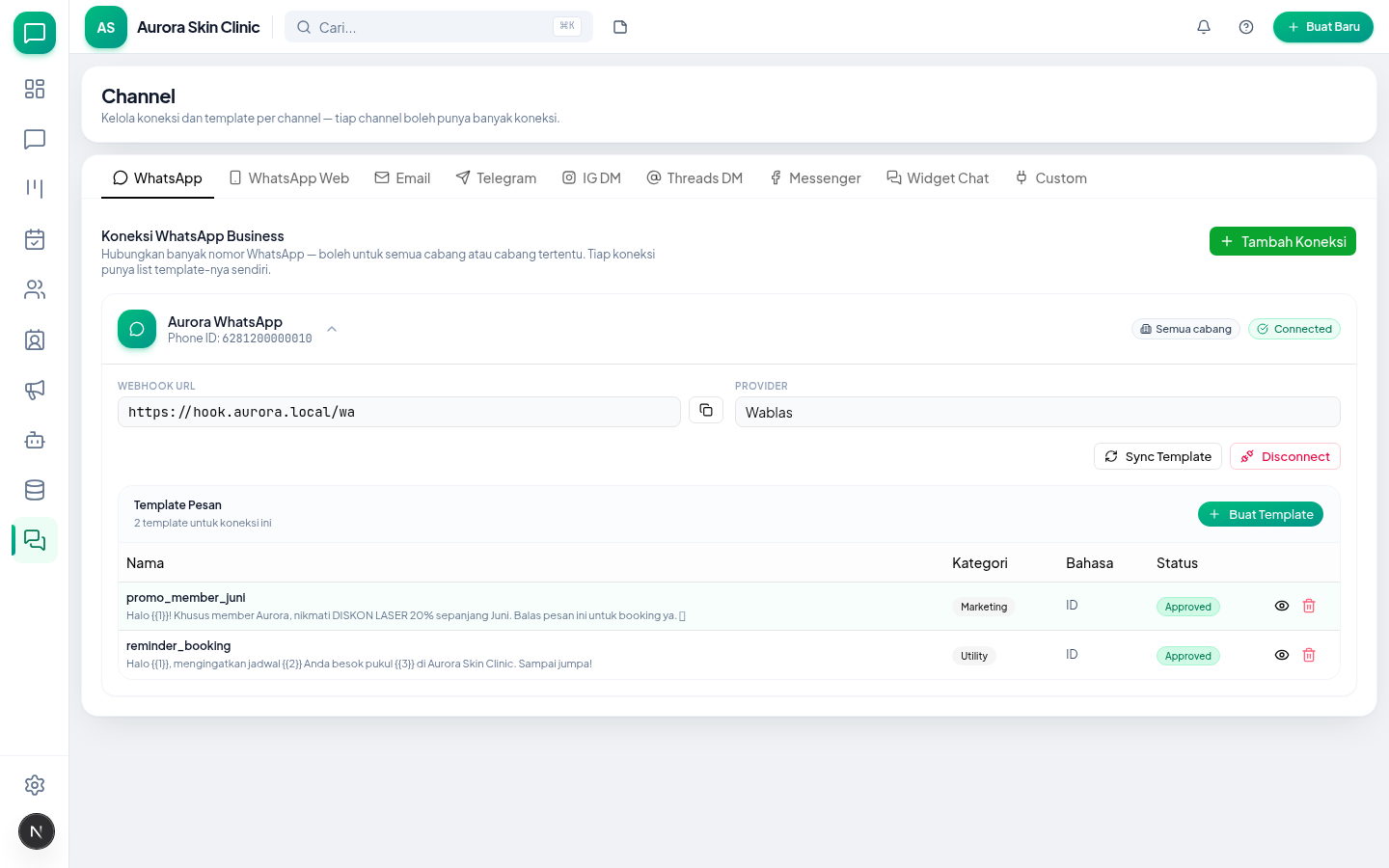Delete the reminder_booking template
The width and height of the screenshot is (1389, 868).
tap(1309, 655)
